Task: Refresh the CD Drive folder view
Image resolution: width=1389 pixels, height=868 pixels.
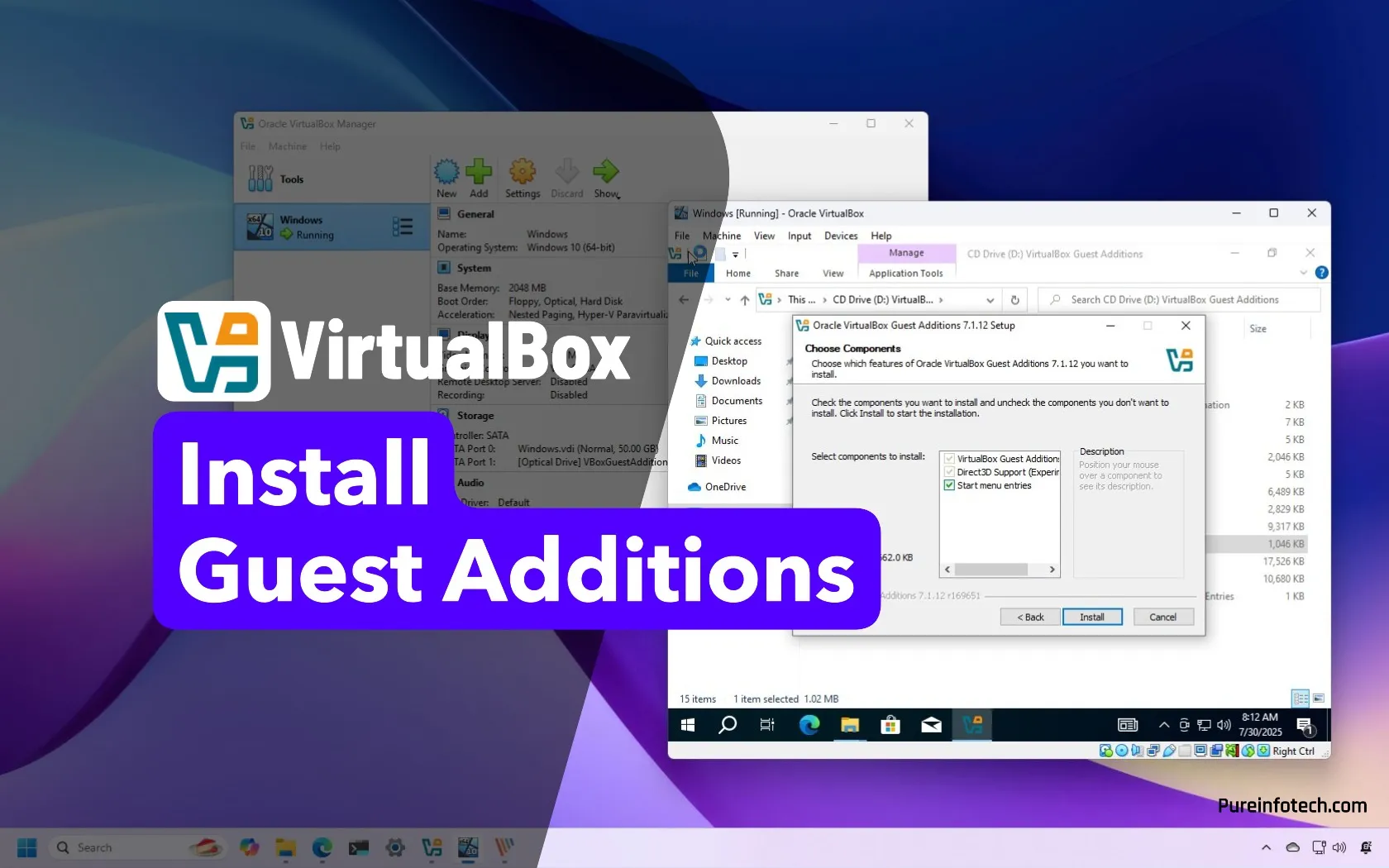Action: [x=1014, y=300]
